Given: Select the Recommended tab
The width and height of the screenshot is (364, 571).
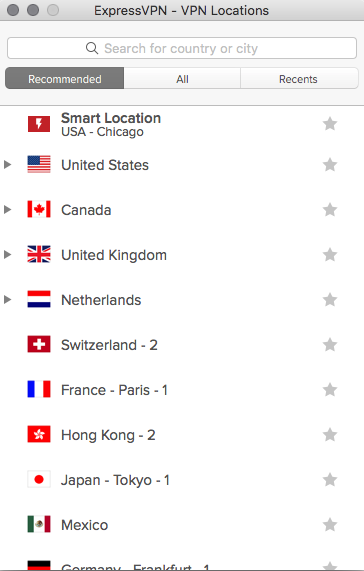Looking at the screenshot, I should [x=64, y=78].
